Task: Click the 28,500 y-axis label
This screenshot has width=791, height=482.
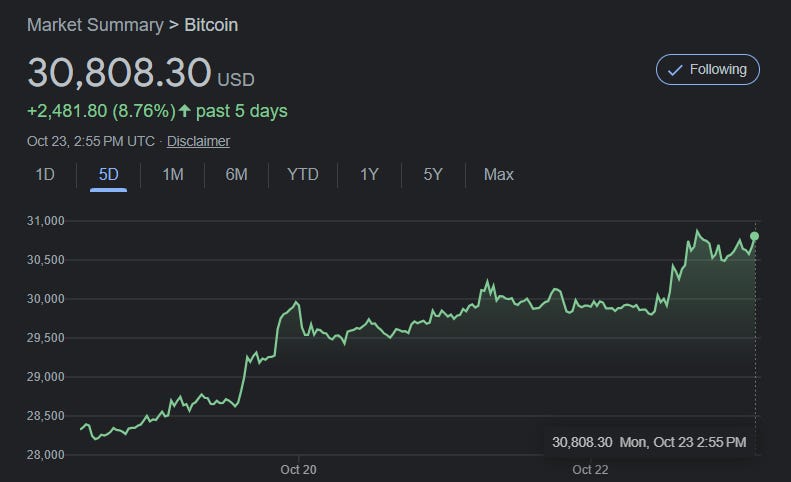Action: click(x=45, y=416)
